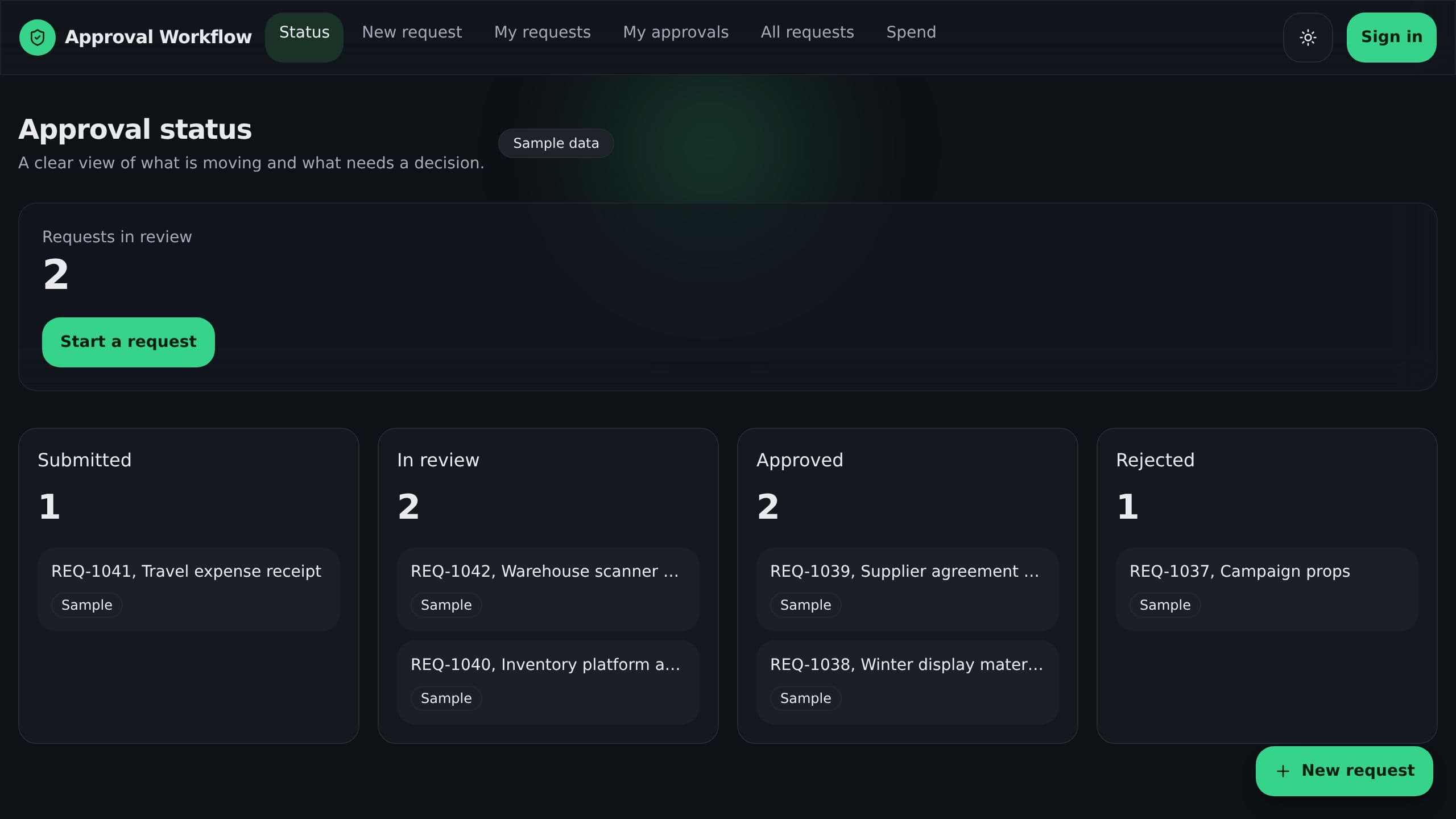Viewport: 1456px width, 819px height.
Task: Click the Sample data badge
Action: [x=556, y=143]
